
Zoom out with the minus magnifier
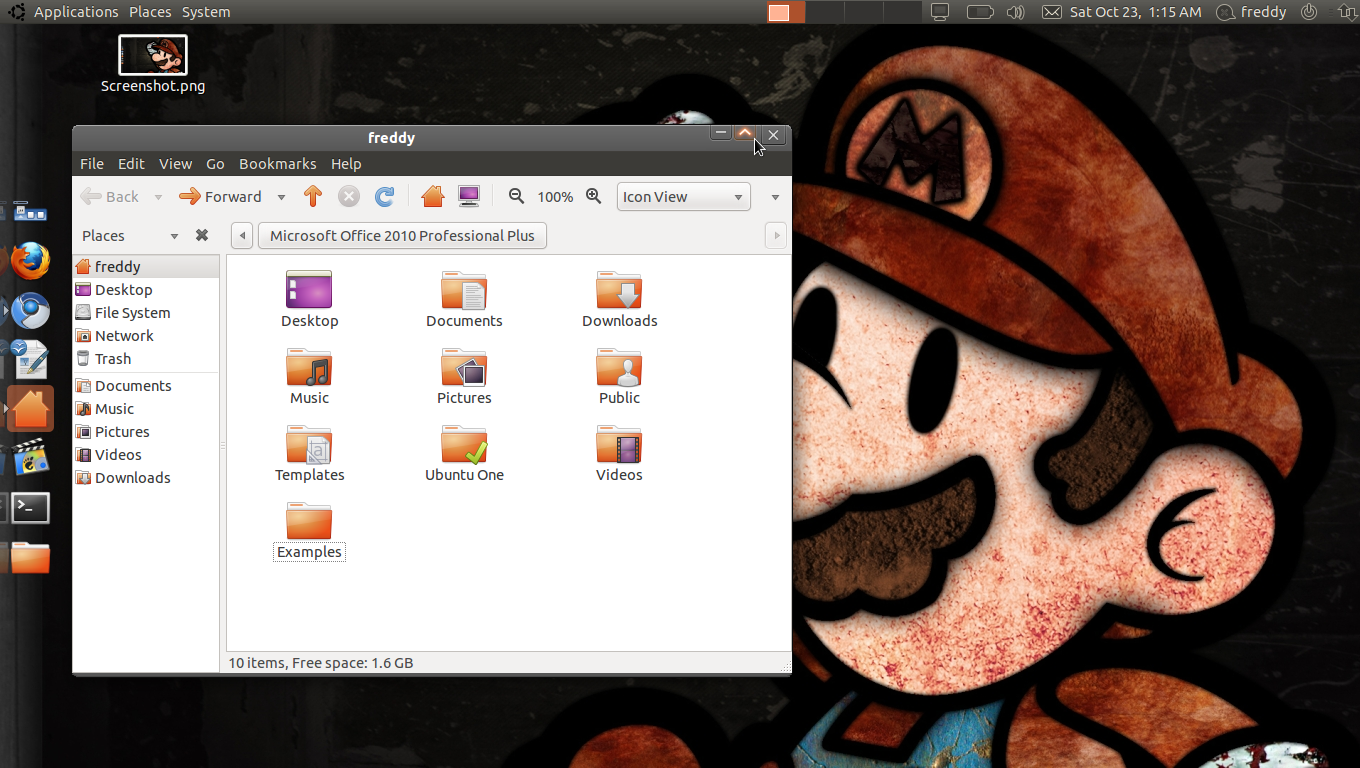516,197
